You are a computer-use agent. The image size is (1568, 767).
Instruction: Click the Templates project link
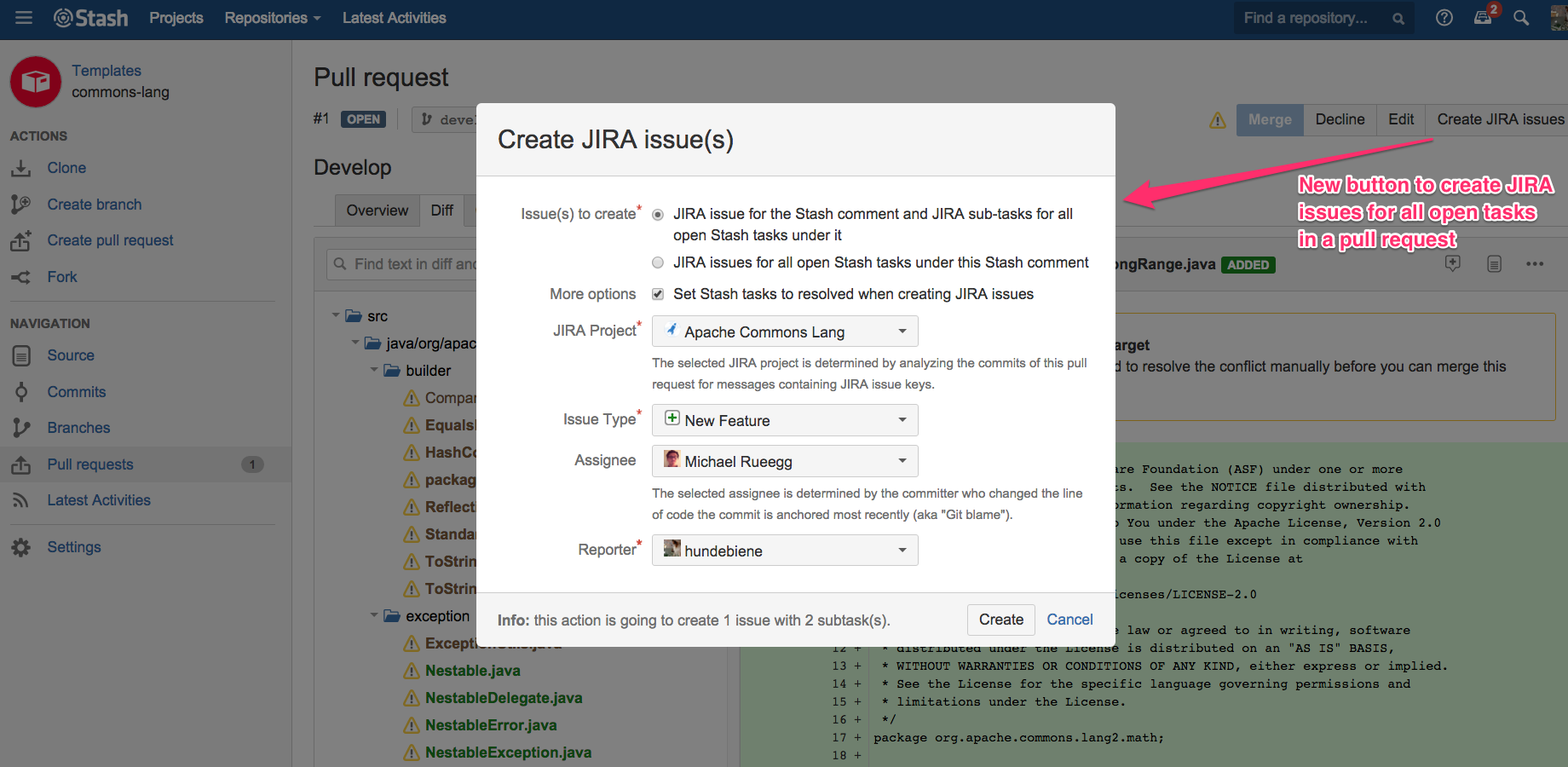point(107,71)
